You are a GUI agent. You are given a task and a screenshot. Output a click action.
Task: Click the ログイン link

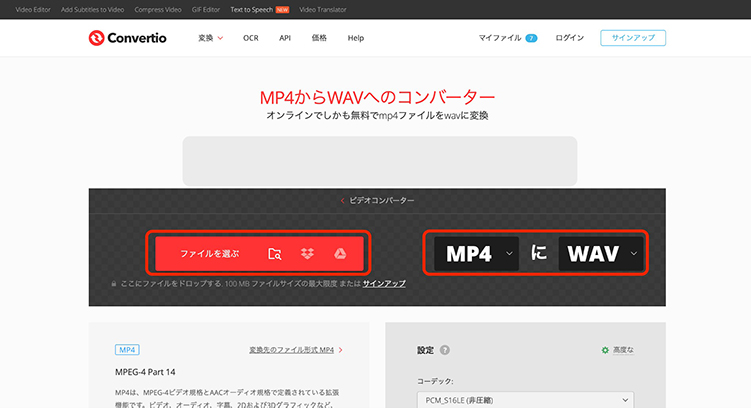click(569, 38)
